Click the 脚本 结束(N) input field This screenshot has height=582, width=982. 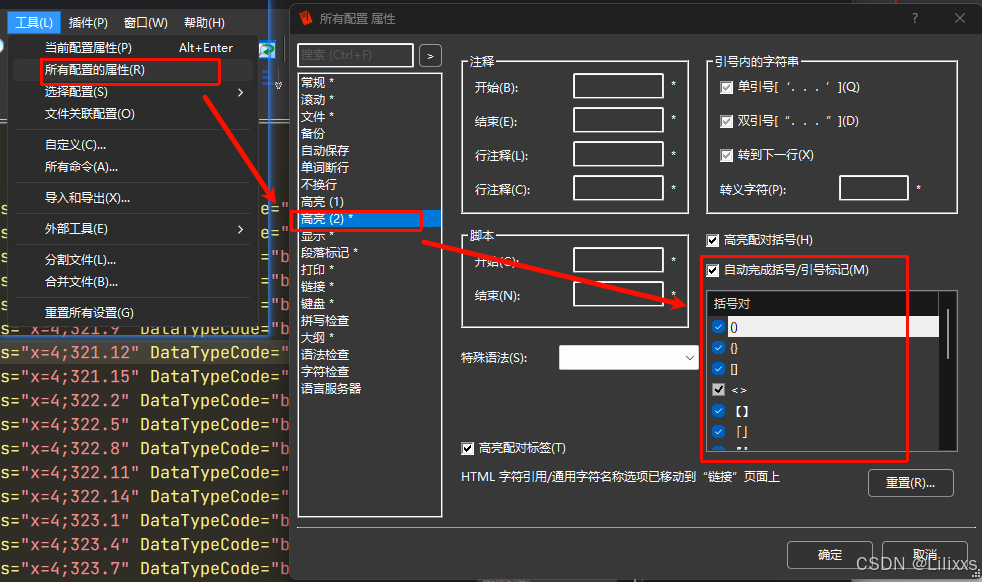point(618,294)
